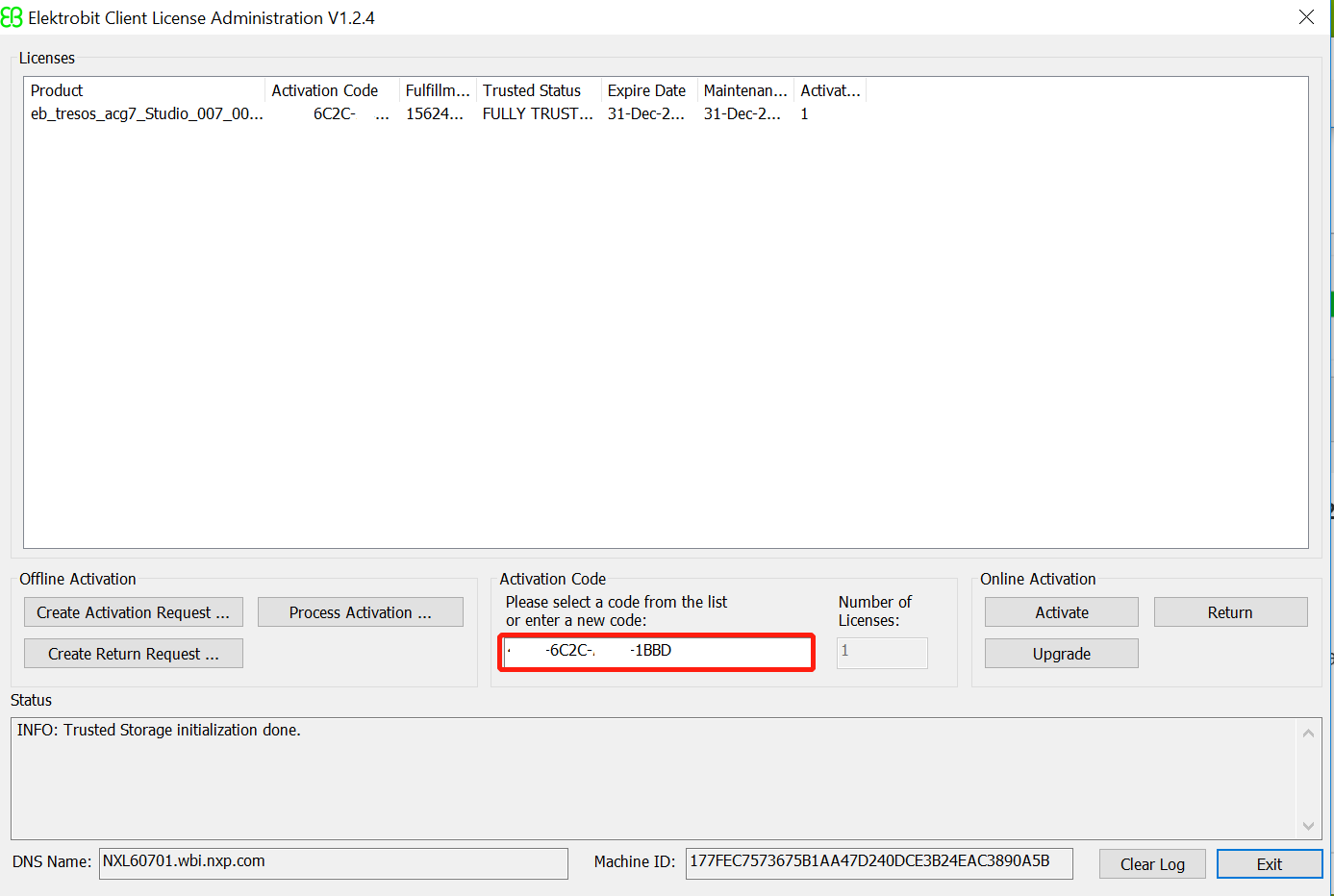This screenshot has width=1334, height=896.
Task: Close the License Administration window
Action: [x=1306, y=17]
